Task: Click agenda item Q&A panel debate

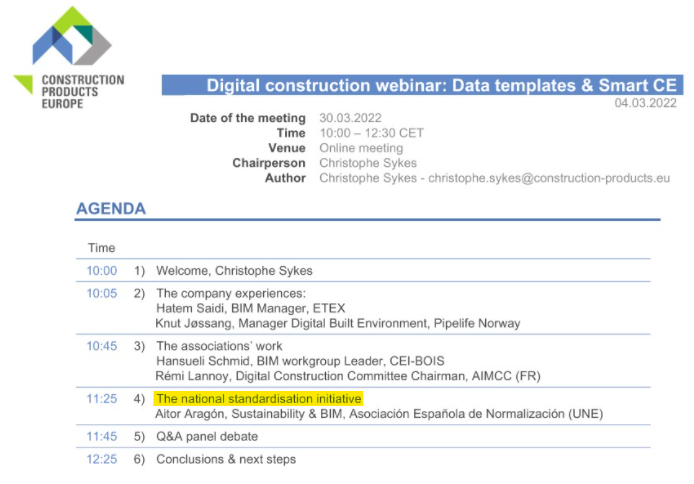Action: [x=207, y=437]
